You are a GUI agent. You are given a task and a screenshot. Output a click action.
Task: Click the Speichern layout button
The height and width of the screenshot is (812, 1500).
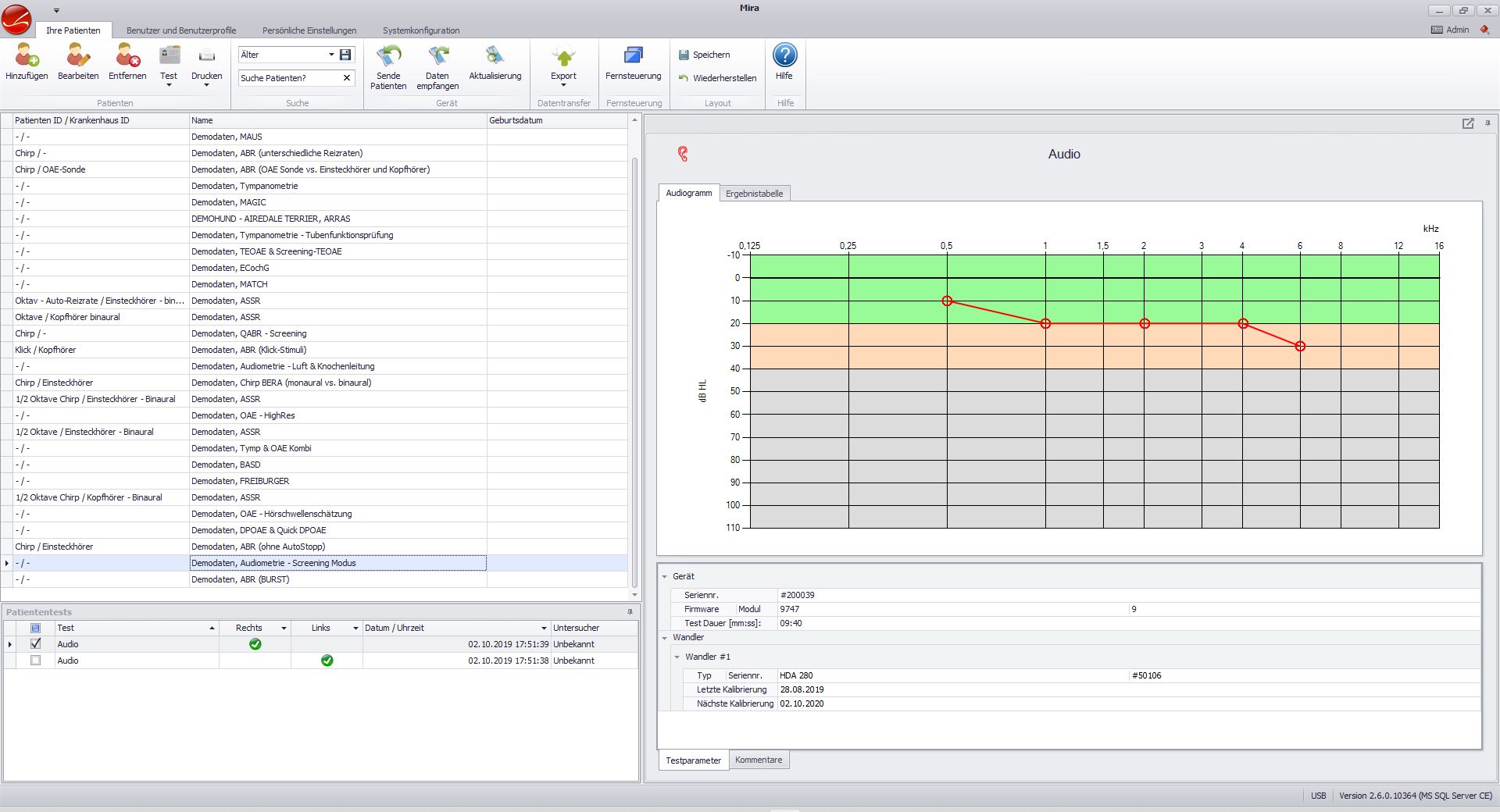tap(705, 55)
